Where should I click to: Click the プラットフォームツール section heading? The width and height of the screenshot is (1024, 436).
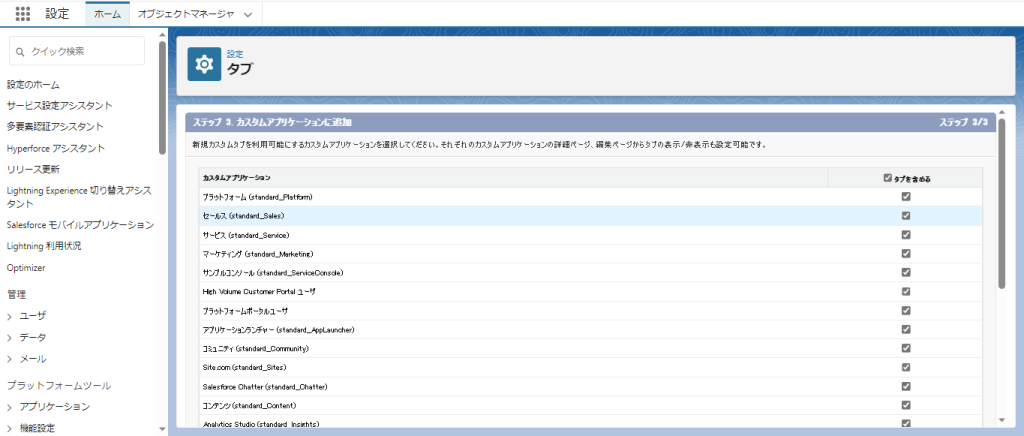tap(59, 385)
